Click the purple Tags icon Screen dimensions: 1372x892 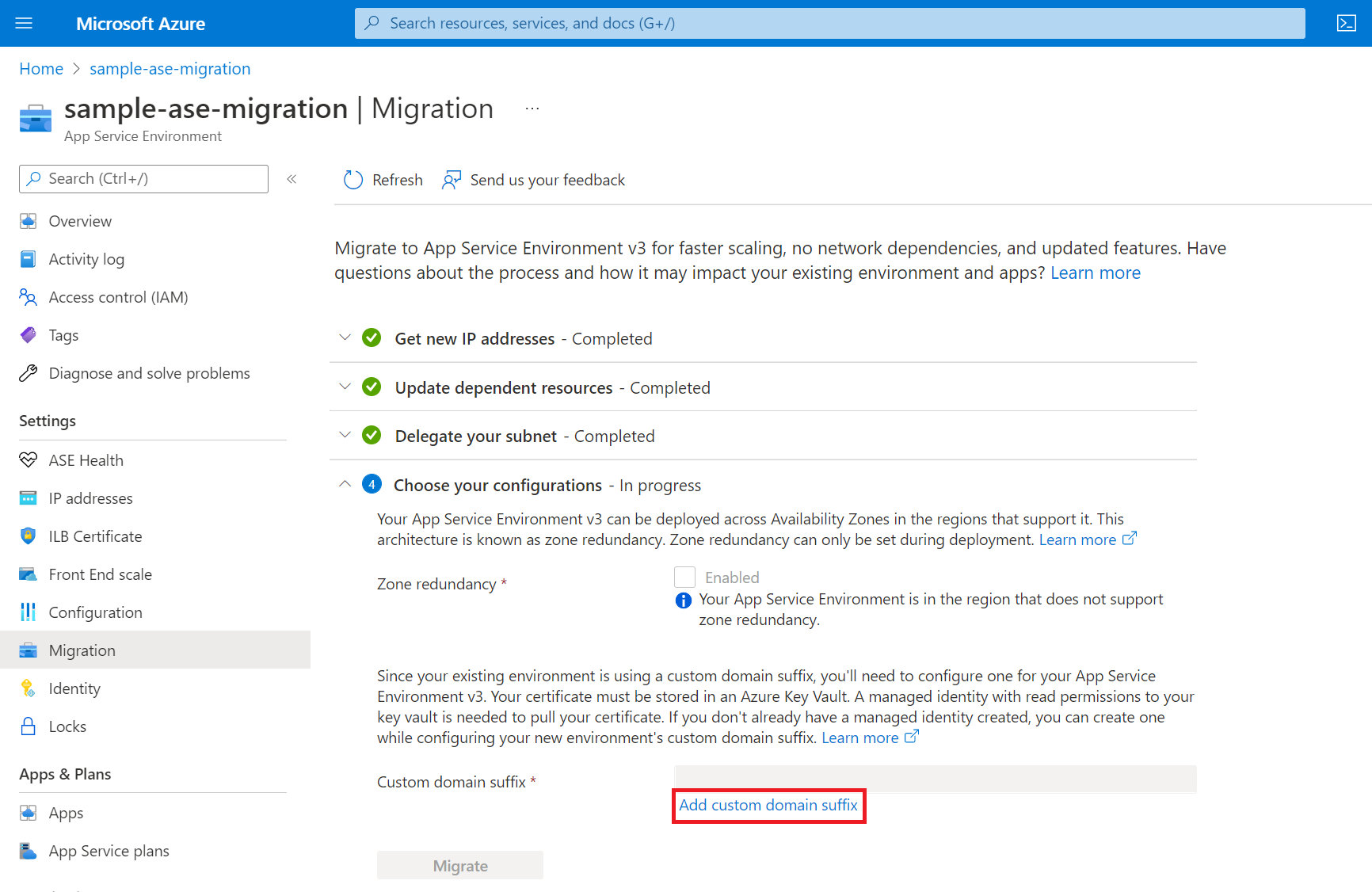[x=29, y=335]
